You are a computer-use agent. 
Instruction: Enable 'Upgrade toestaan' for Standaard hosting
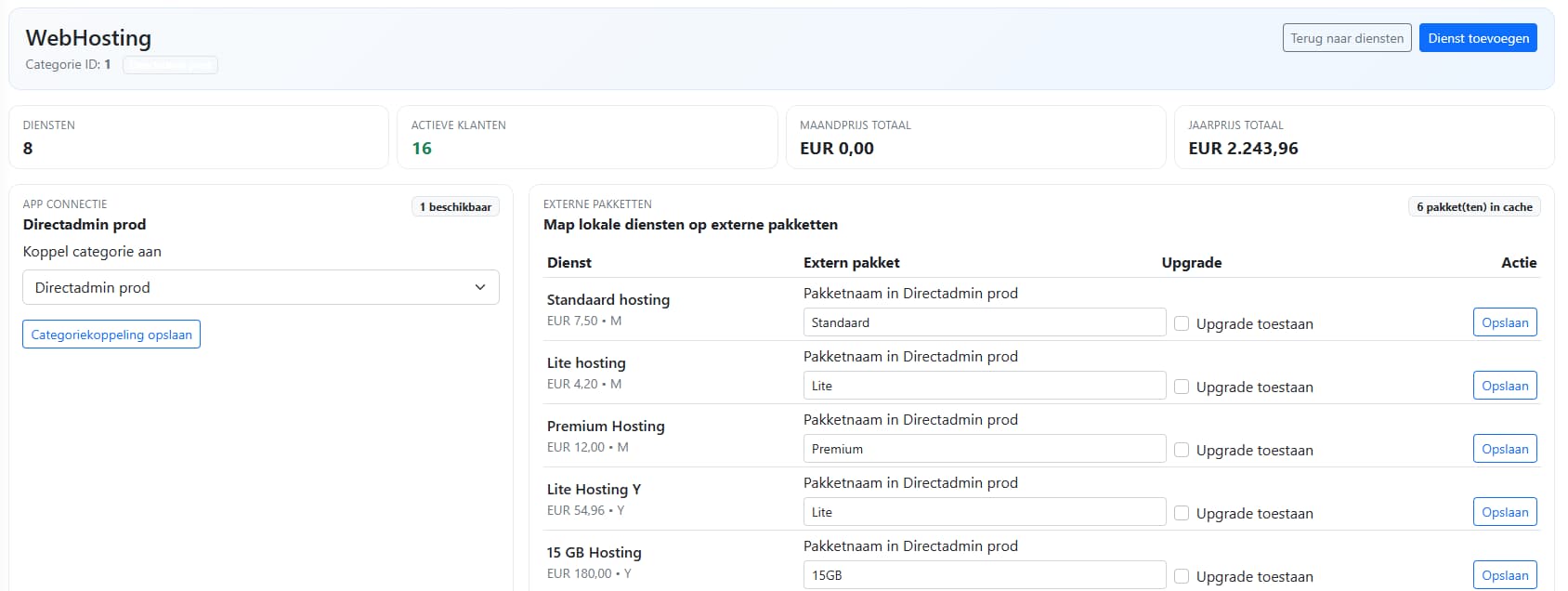tap(1182, 323)
